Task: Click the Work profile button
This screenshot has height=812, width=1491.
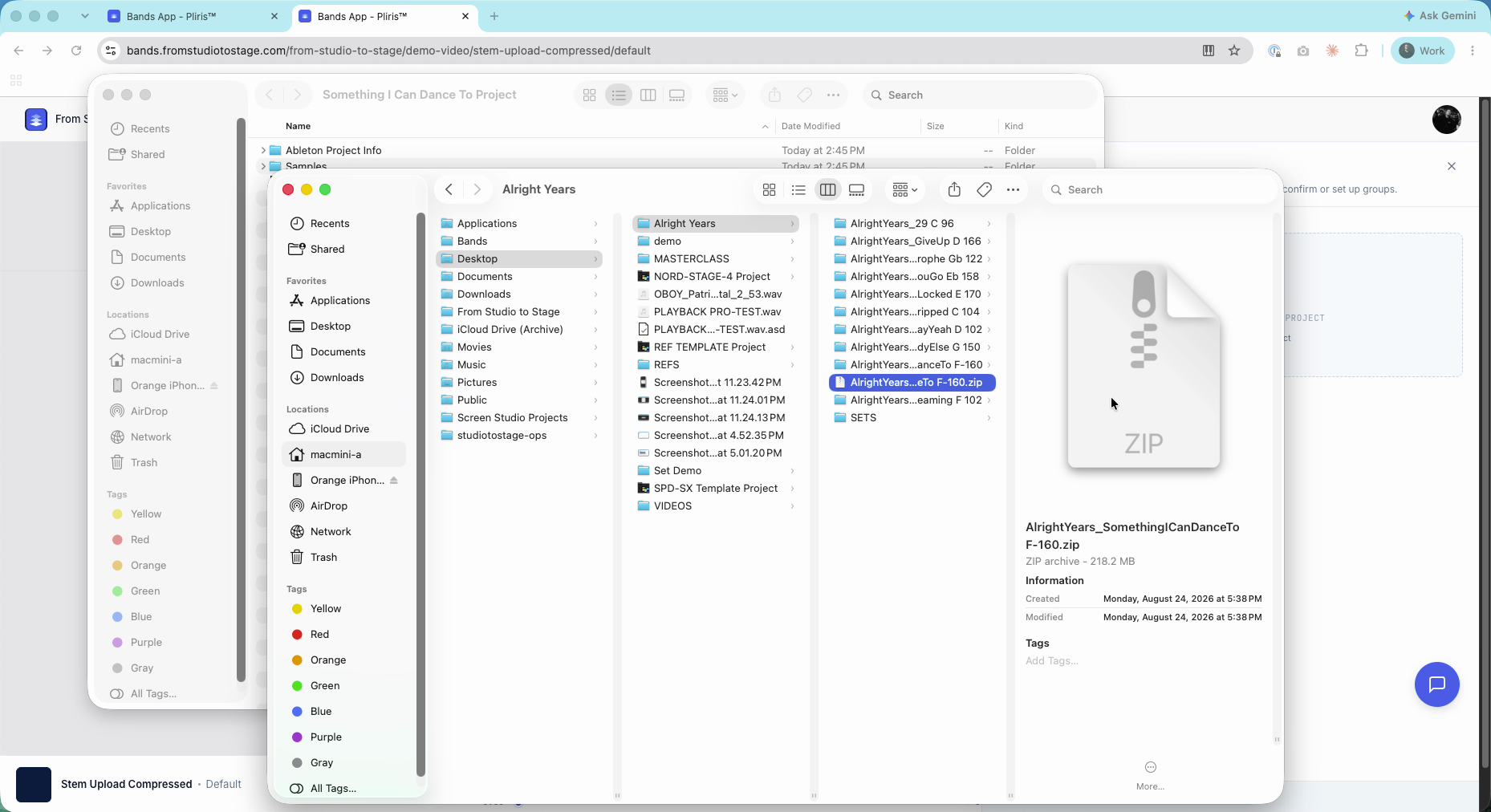Action: [x=1423, y=51]
